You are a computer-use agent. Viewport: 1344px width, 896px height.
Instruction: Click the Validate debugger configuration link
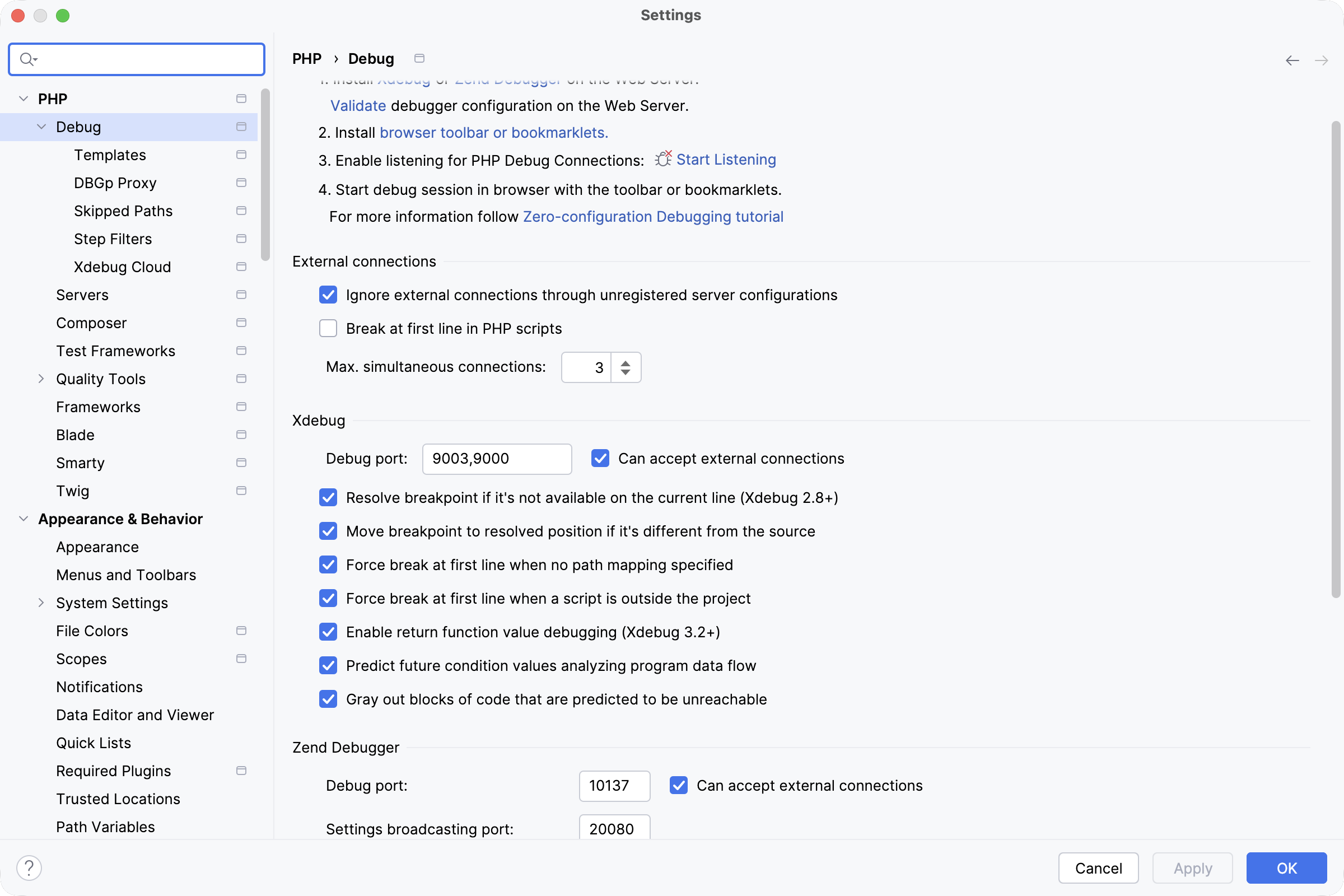click(358, 105)
